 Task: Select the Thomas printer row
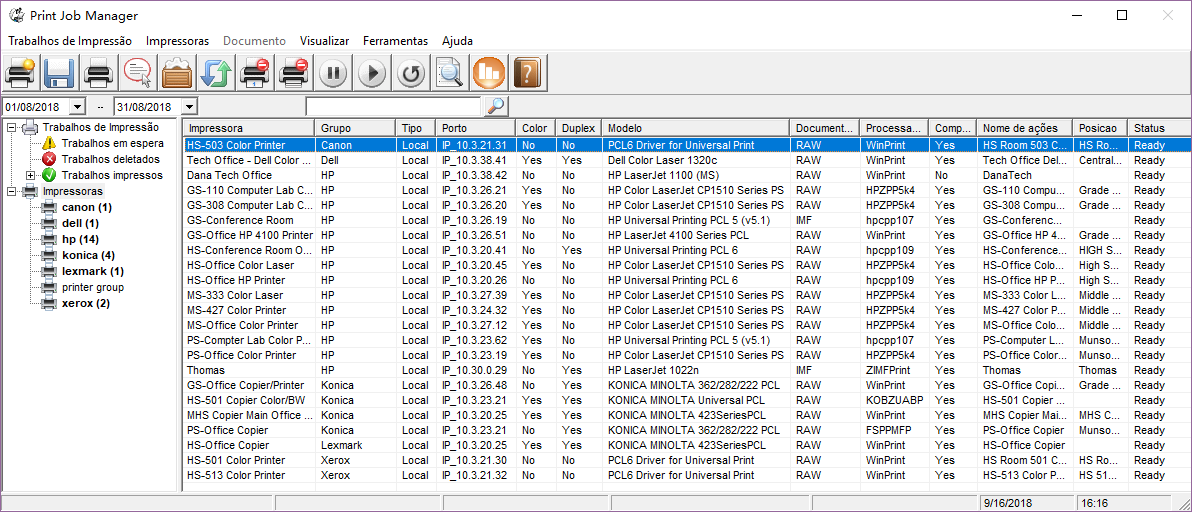[687, 370]
